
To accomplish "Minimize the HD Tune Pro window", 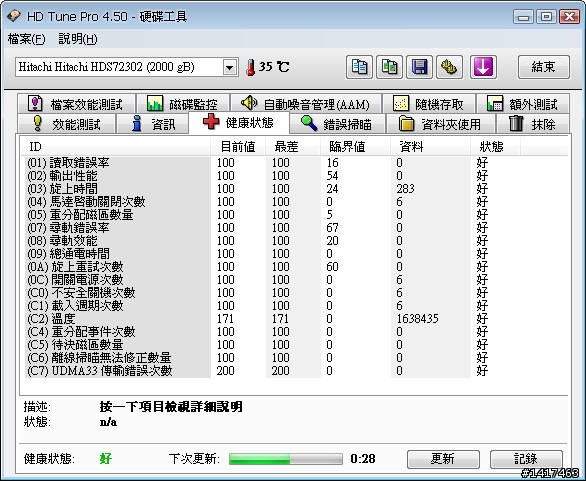I will (x=523, y=17).
